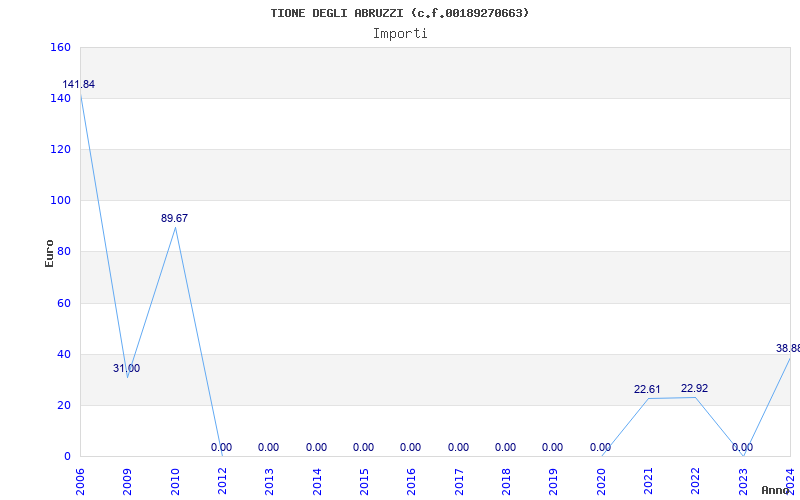Screen dimensions: 800x500
Task: Select the 0.00 value for year 2023
Action: (742, 447)
